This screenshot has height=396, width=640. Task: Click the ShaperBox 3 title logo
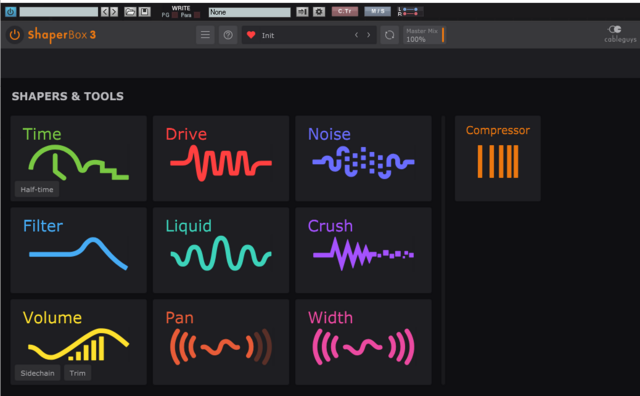(x=62, y=35)
